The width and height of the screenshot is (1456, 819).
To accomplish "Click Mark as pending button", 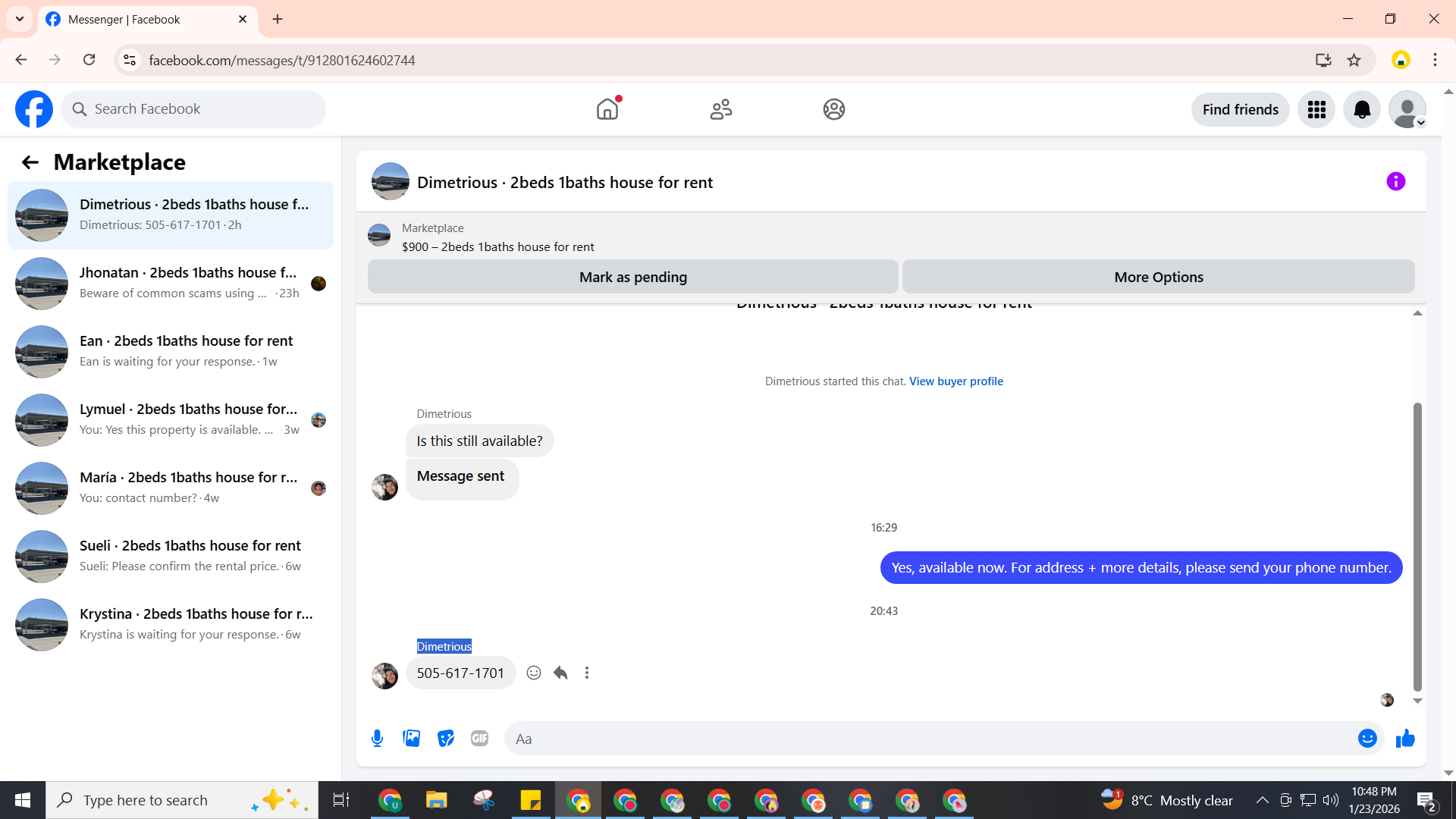I will point(632,277).
